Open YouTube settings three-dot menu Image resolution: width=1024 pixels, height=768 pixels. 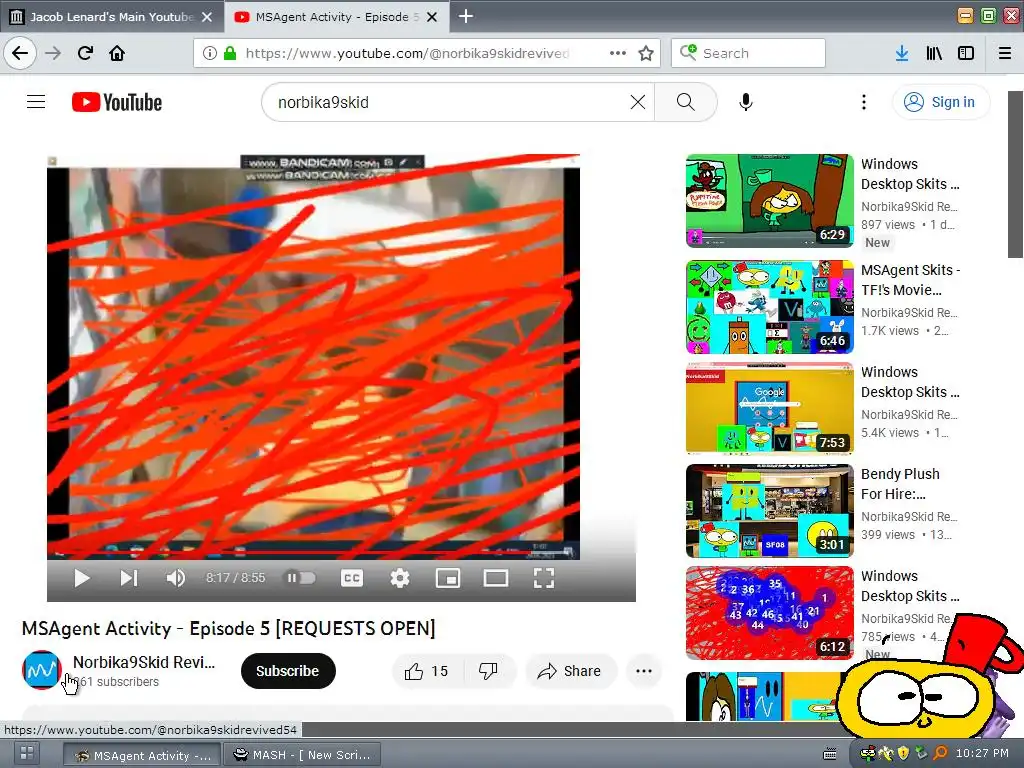(864, 102)
